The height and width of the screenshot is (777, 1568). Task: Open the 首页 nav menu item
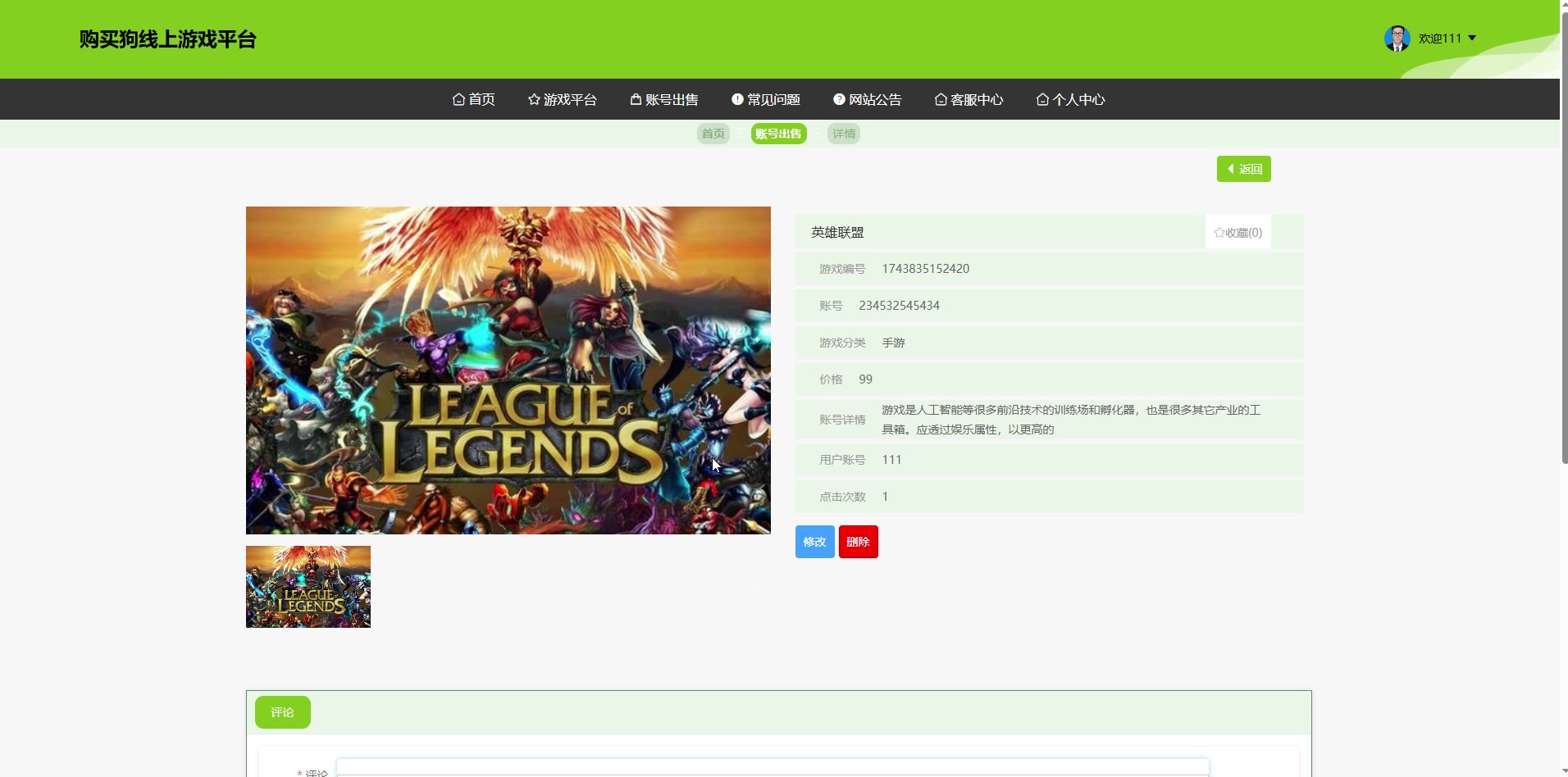tap(474, 99)
